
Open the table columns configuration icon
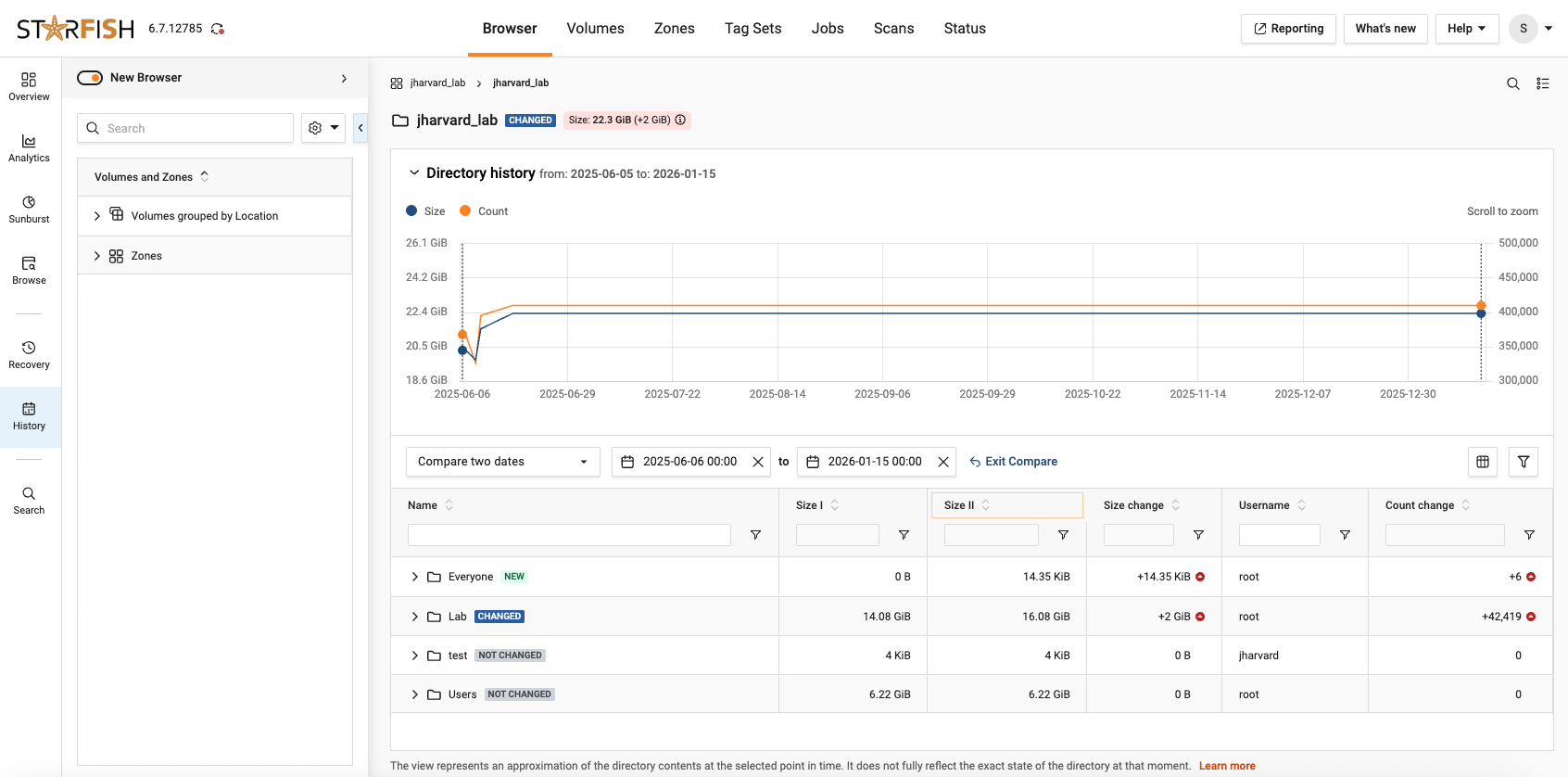(1483, 462)
